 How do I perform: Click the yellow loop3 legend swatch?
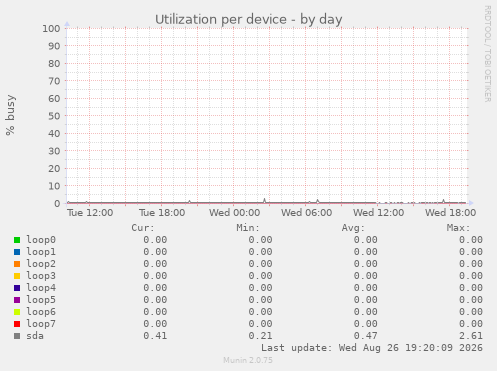point(17,276)
